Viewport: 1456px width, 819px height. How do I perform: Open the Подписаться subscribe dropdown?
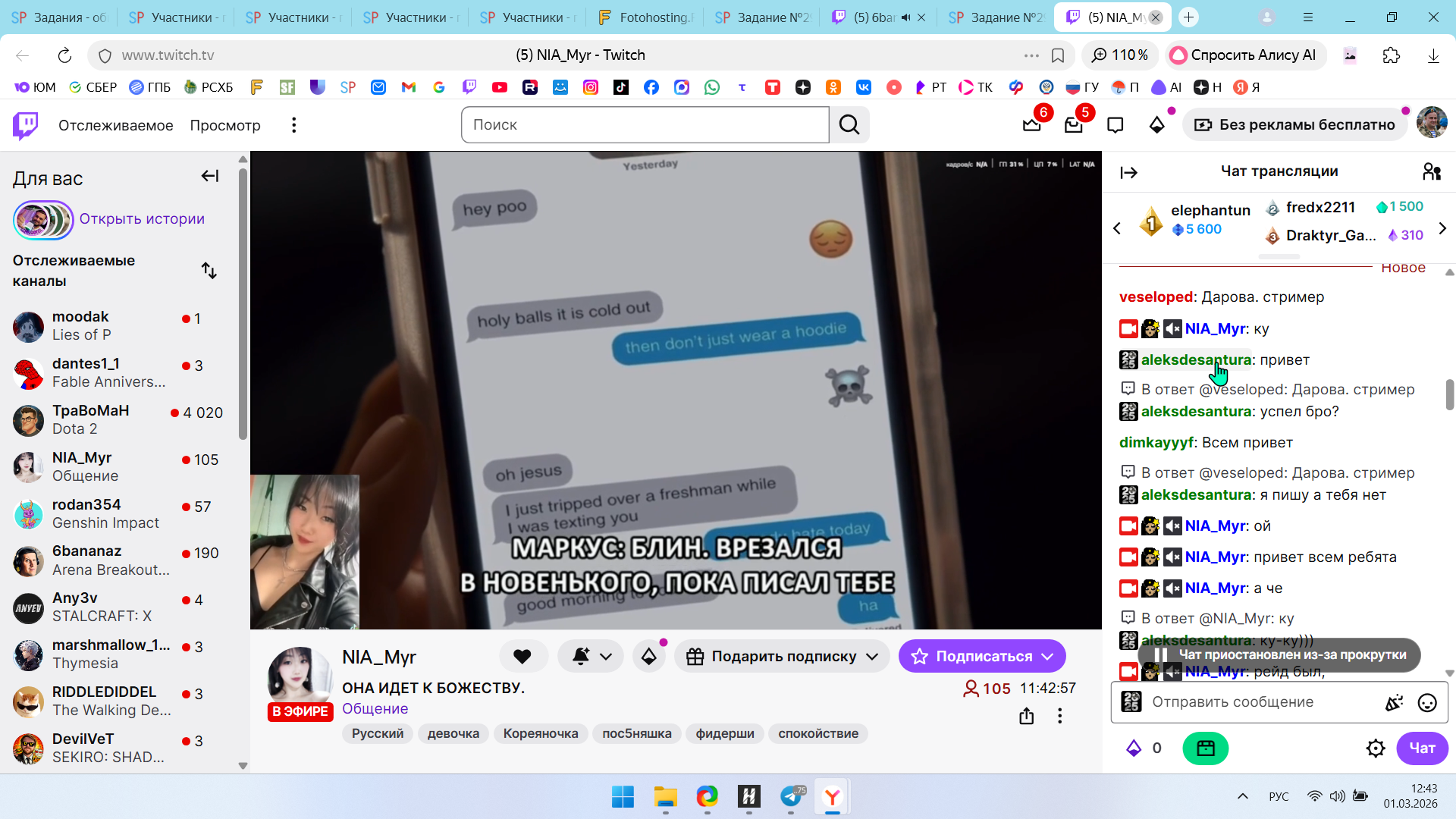(x=1047, y=657)
